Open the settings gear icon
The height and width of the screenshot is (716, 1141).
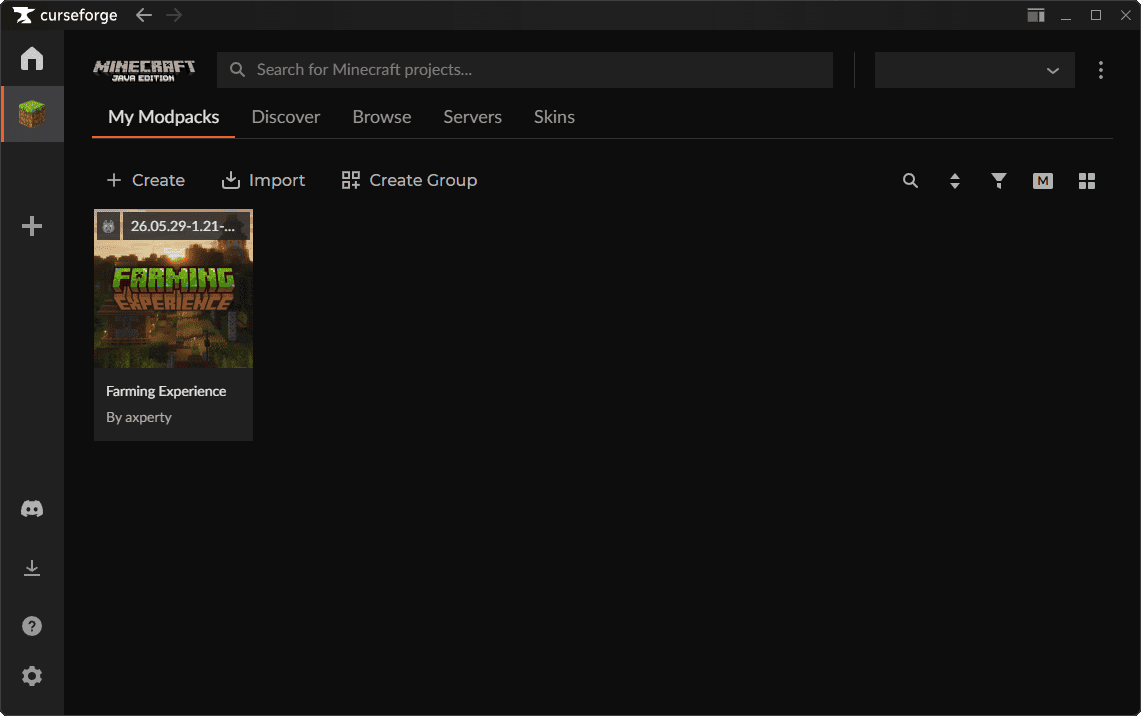point(32,676)
